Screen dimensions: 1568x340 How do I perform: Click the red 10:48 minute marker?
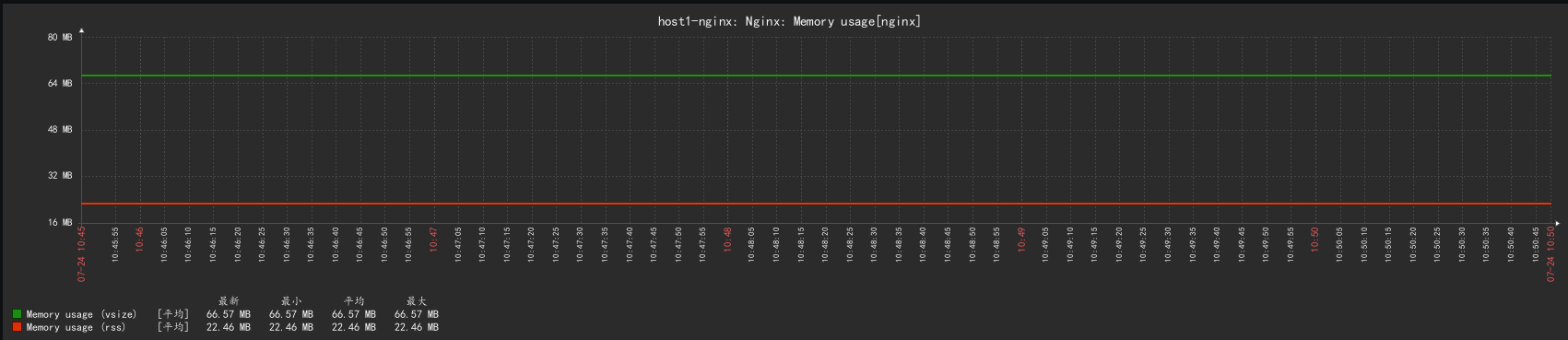(x=727, y=239)
